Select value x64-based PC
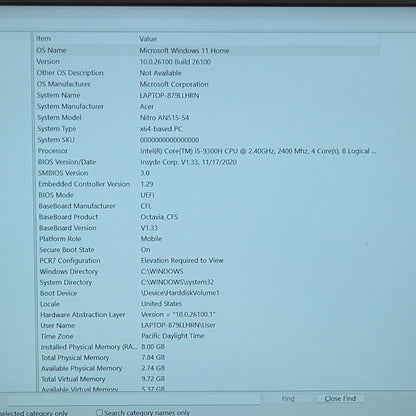The image size is (416, 416). (x=161, y=129)
